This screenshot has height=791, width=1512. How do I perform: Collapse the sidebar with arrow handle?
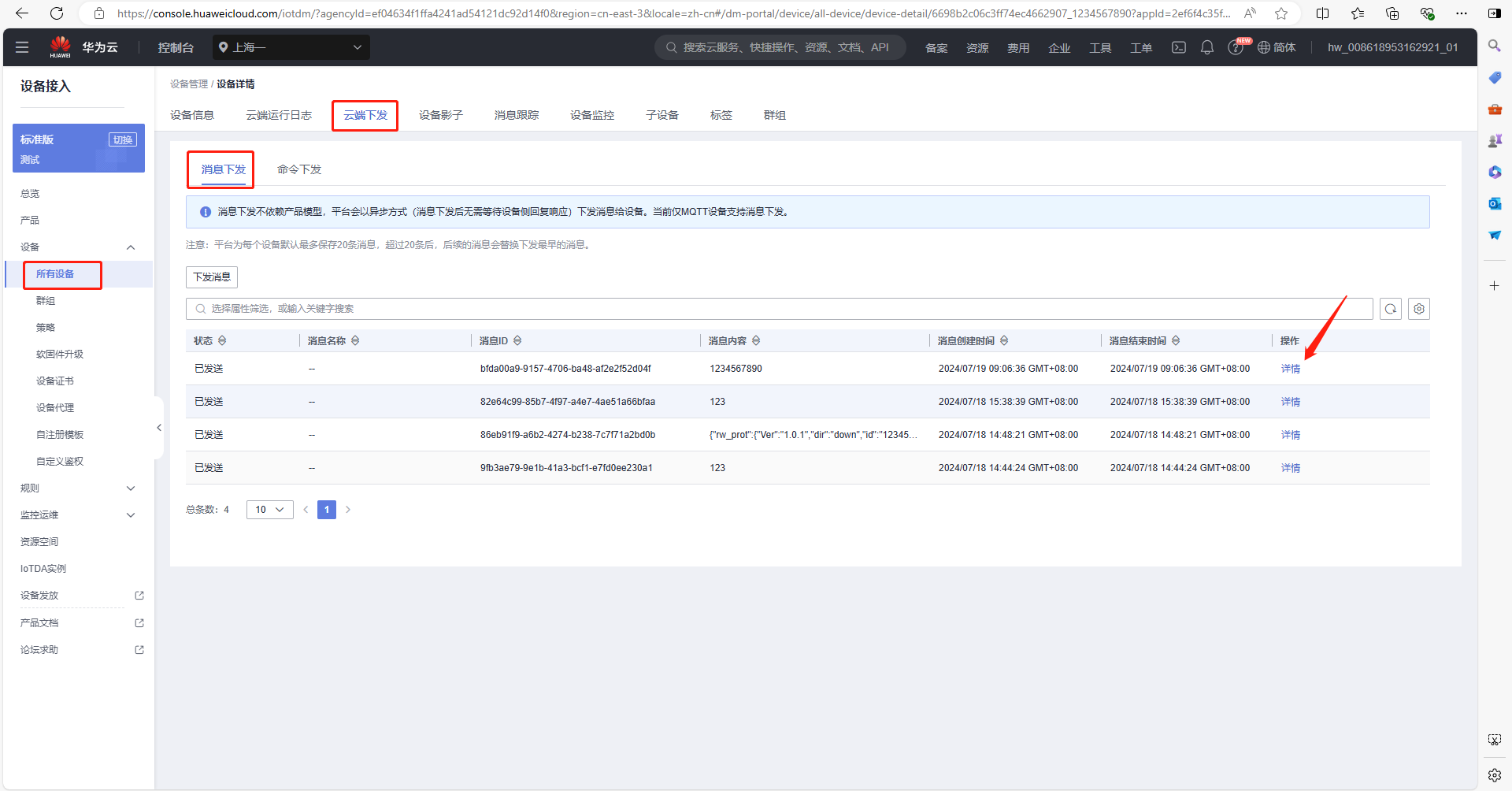click(x=159, y=428)
